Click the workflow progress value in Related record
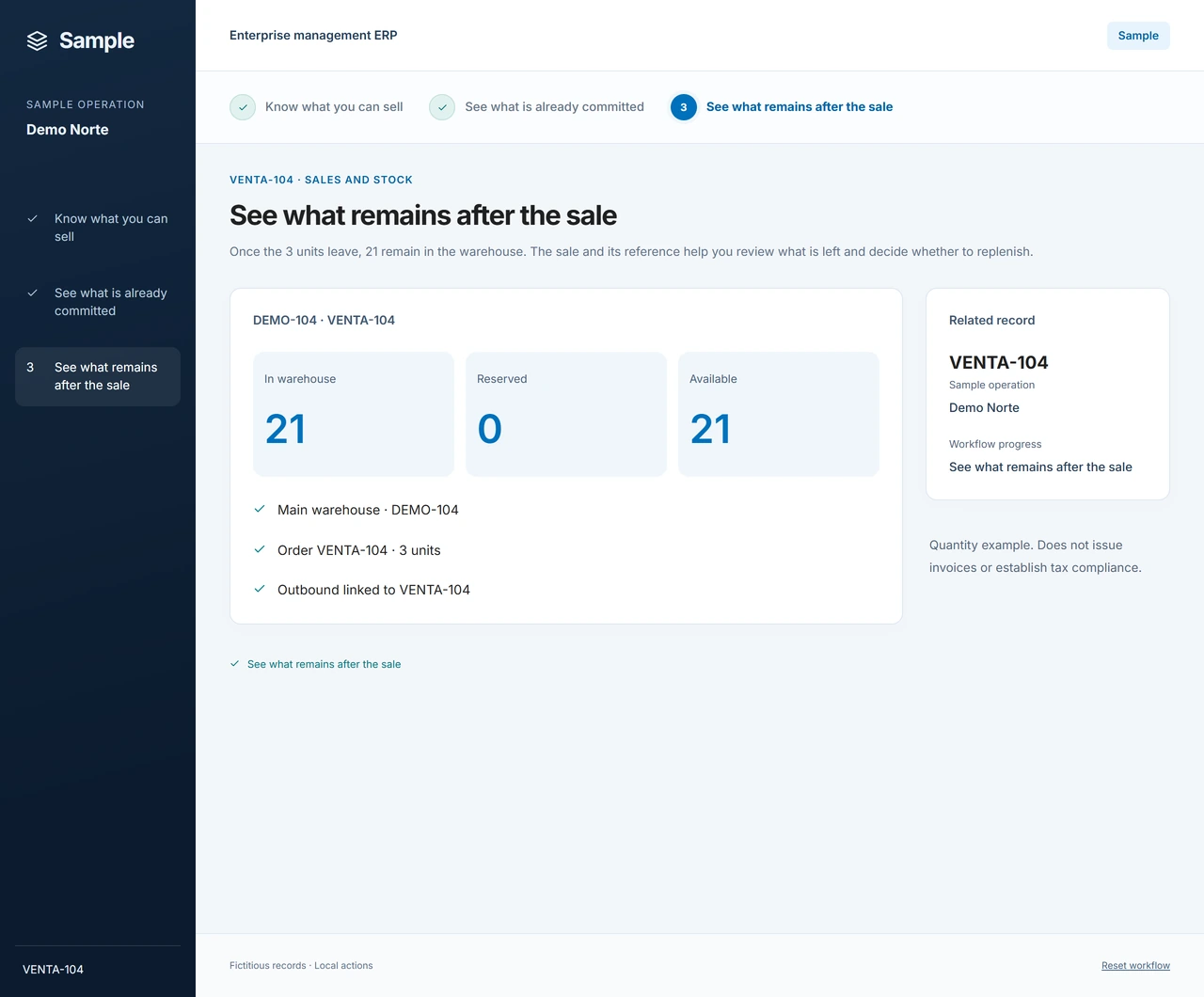 1040,467
